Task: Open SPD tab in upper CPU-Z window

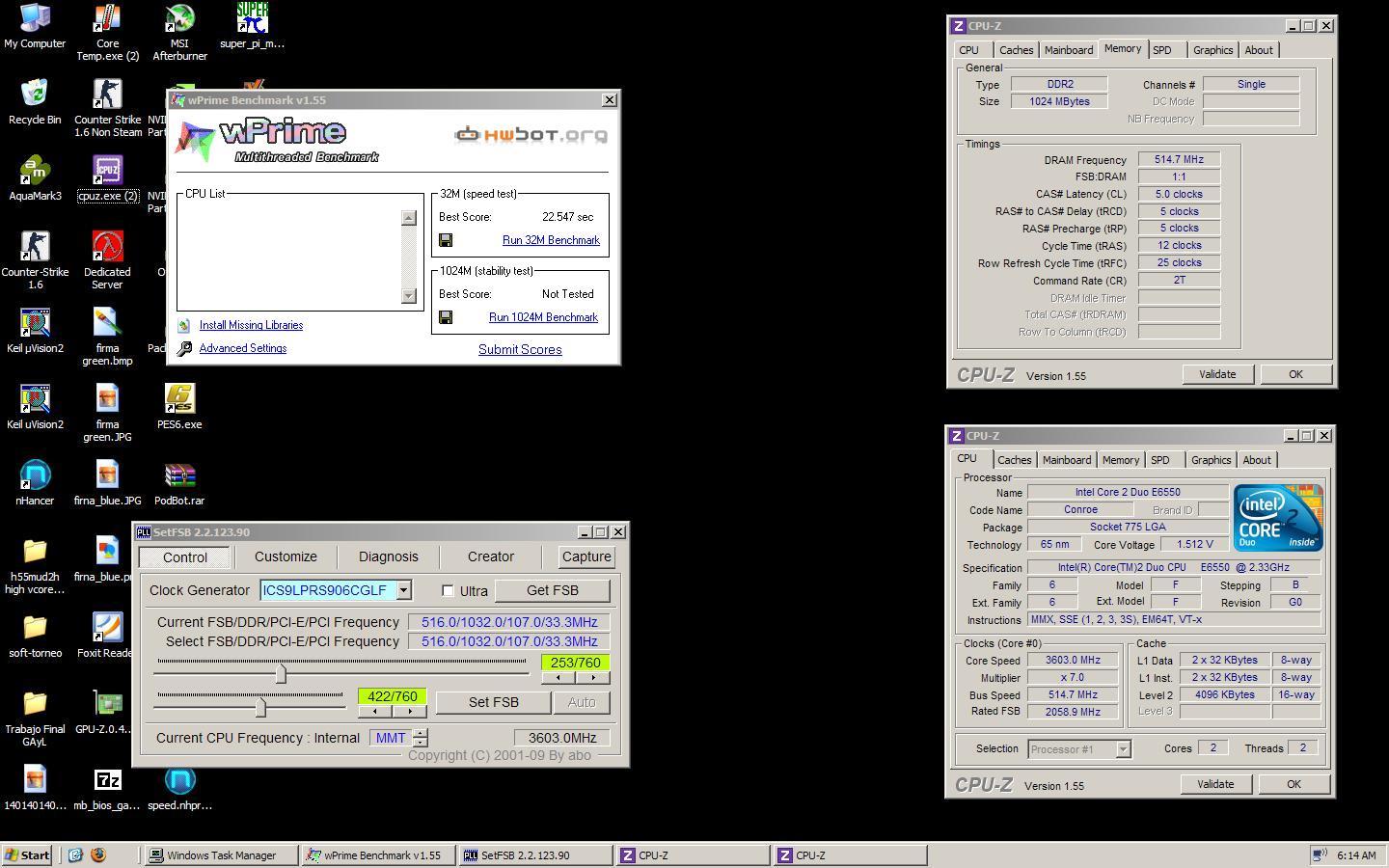Action: click(x=1162, y=50)
